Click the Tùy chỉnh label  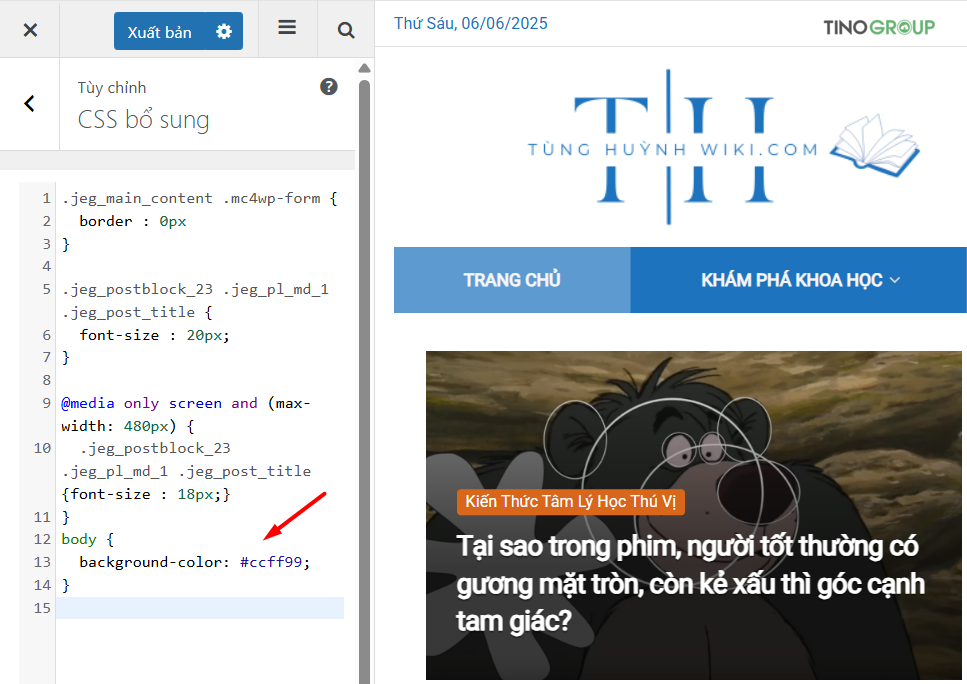coord(112,88)
